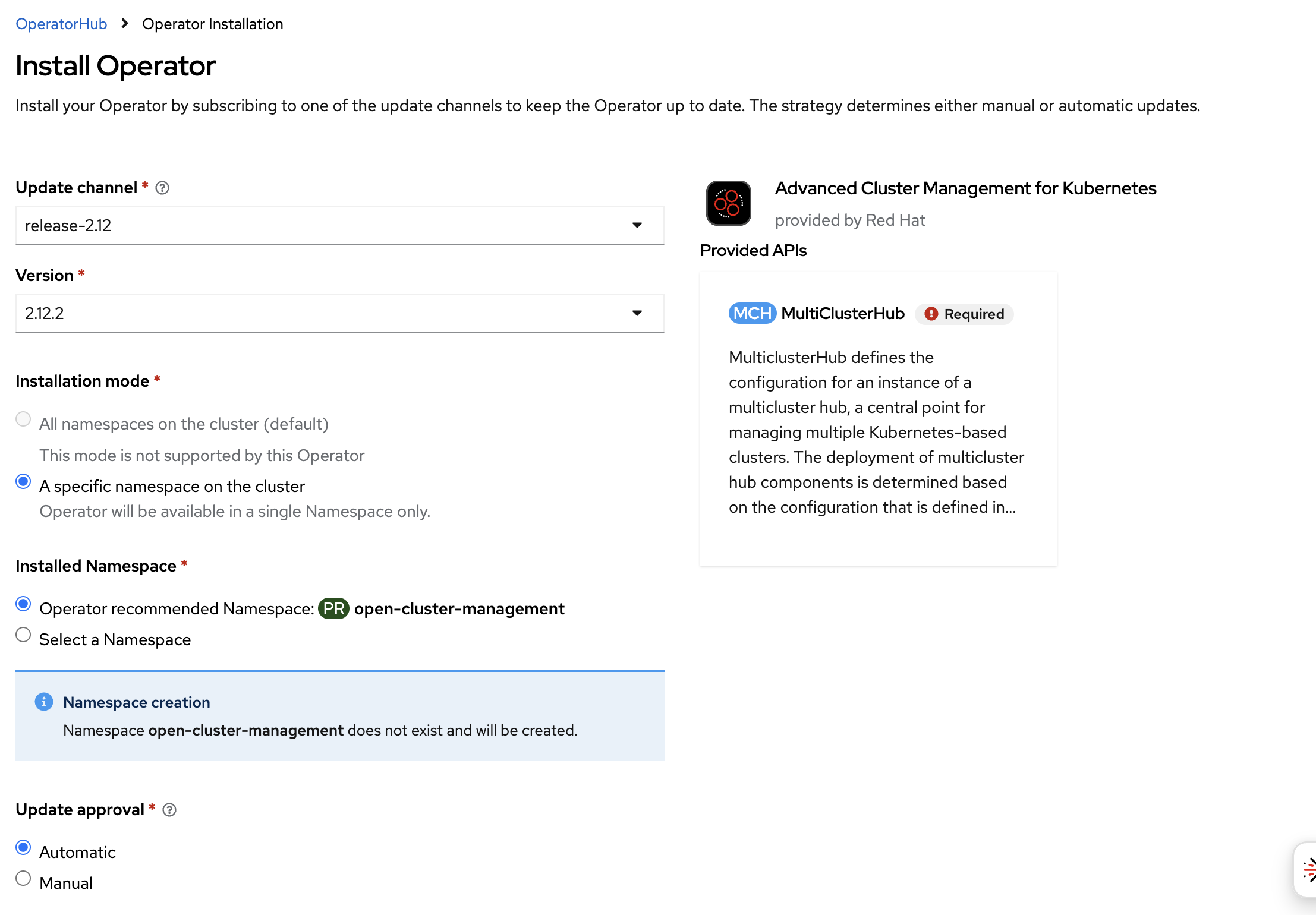Open the Version 2.12.2 dropdown
The width and height of the screenshot is (1316, 915).
(339, 313)
